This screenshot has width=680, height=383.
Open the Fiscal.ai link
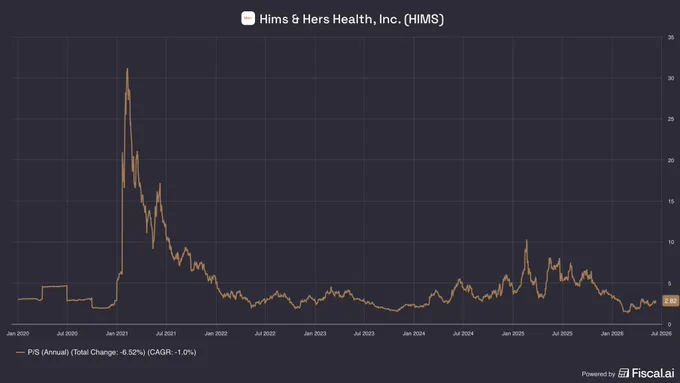646,373
